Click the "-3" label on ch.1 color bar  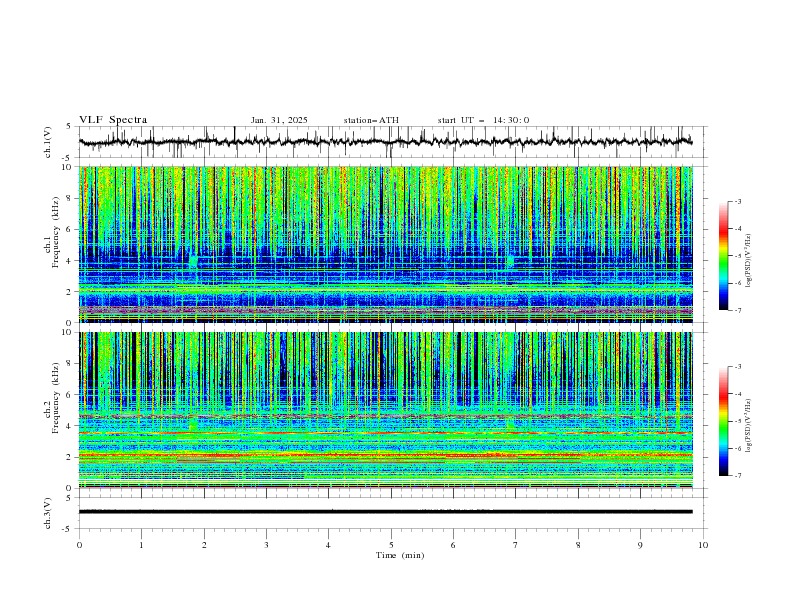coord(737,201)
